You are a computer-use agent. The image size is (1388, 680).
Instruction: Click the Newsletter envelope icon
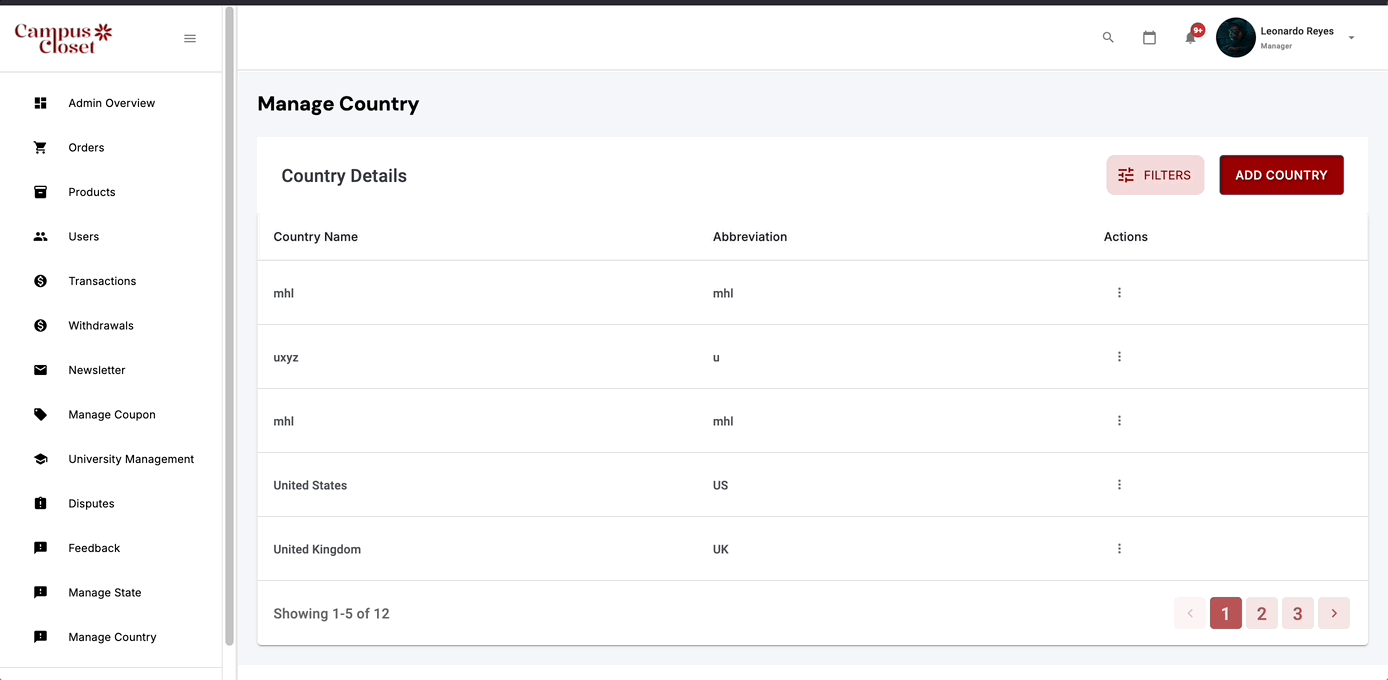coord(40,370)
